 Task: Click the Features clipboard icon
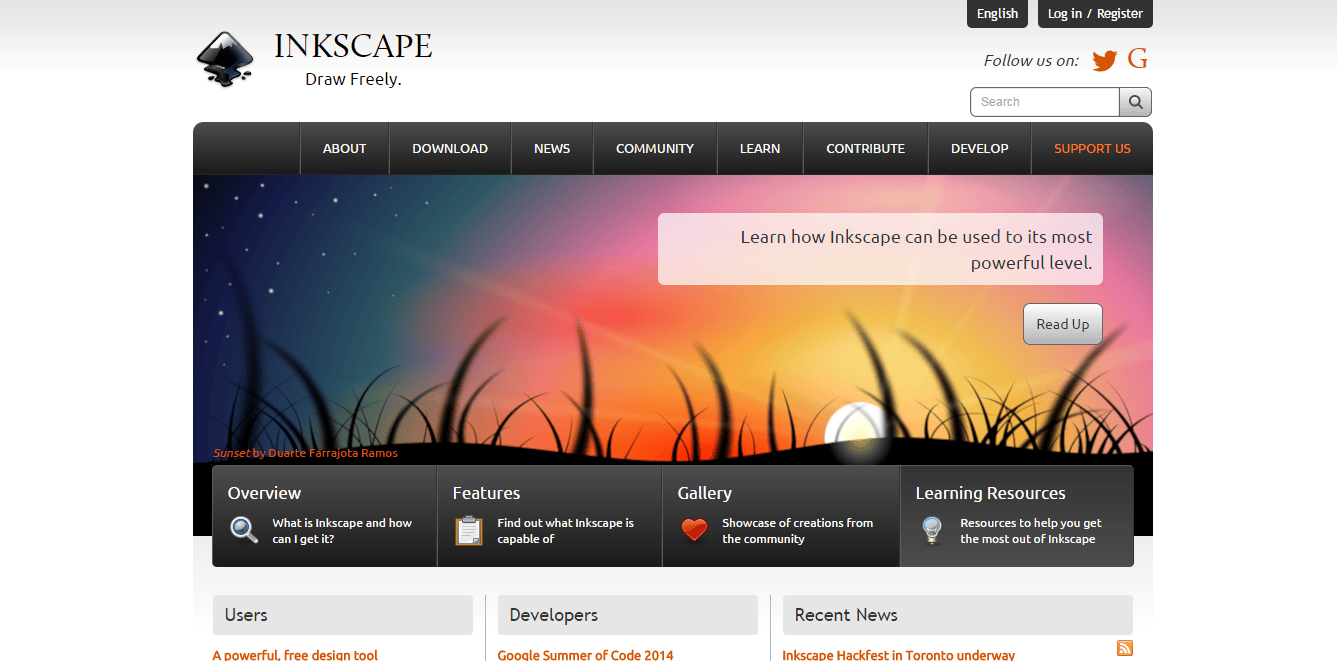469,530
